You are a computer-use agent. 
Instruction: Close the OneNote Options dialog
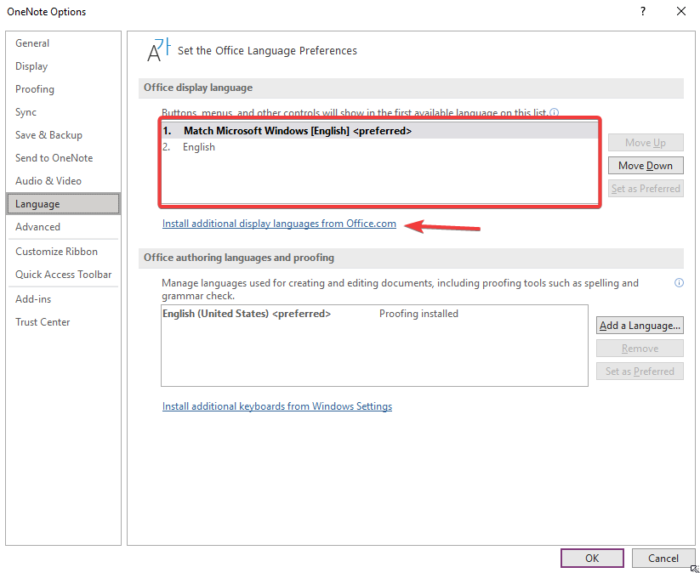(681, 11)
